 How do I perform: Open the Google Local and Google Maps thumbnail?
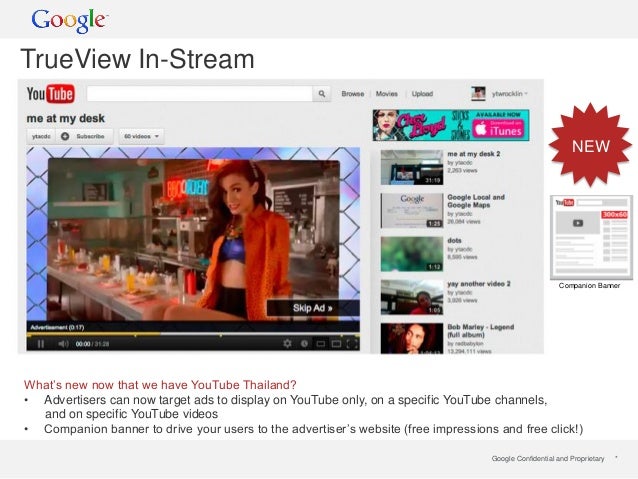(412, 210)
